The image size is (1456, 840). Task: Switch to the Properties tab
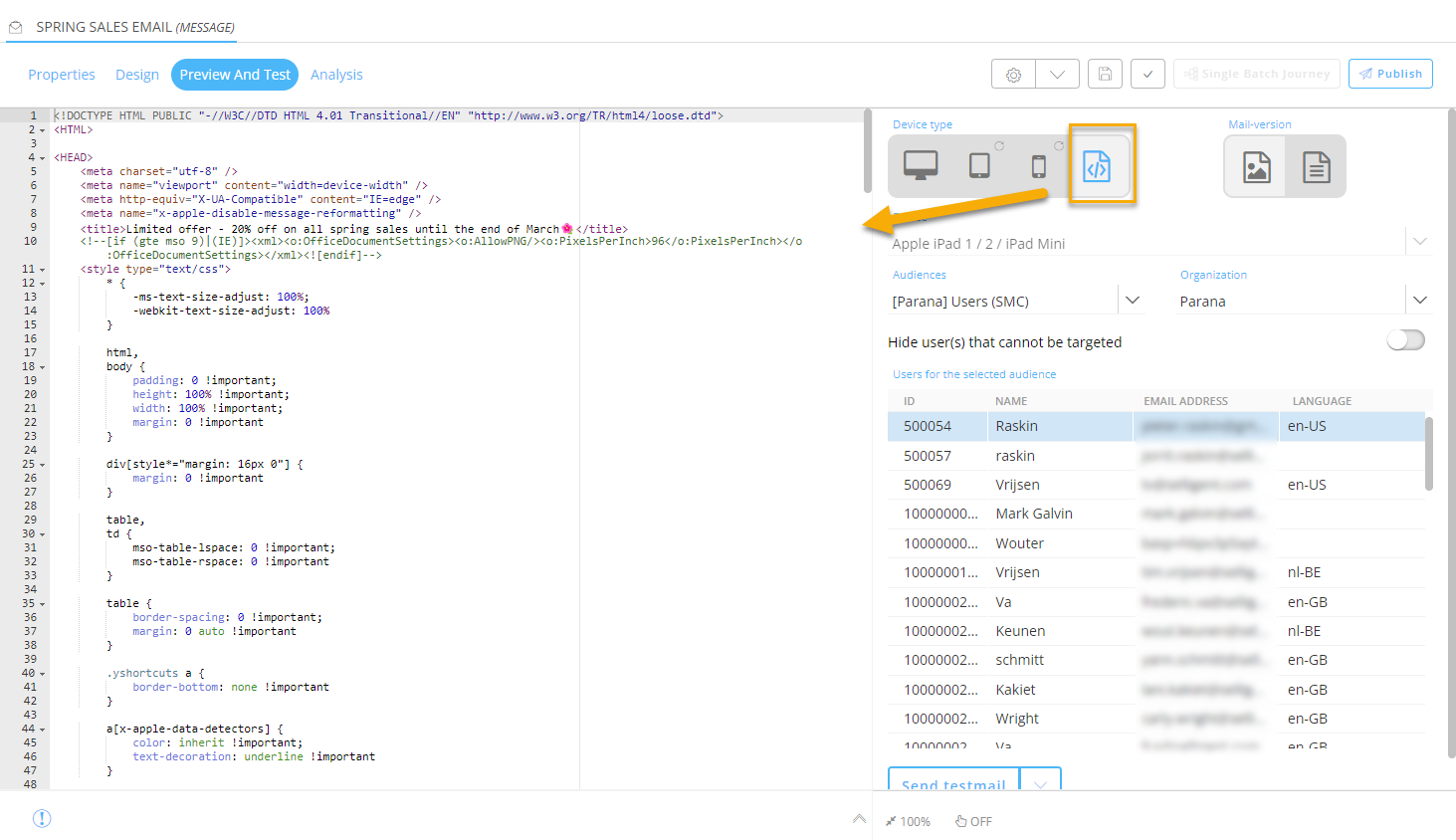tap(62, 75)
